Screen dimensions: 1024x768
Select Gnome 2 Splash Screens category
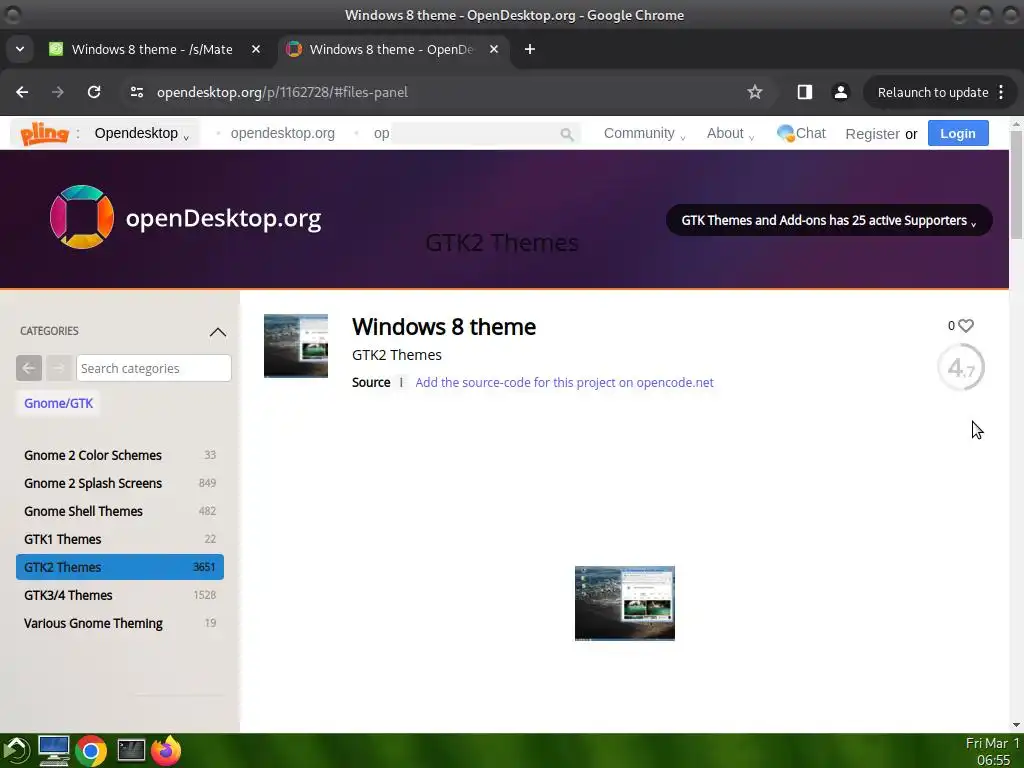click(x=120, y=483)
